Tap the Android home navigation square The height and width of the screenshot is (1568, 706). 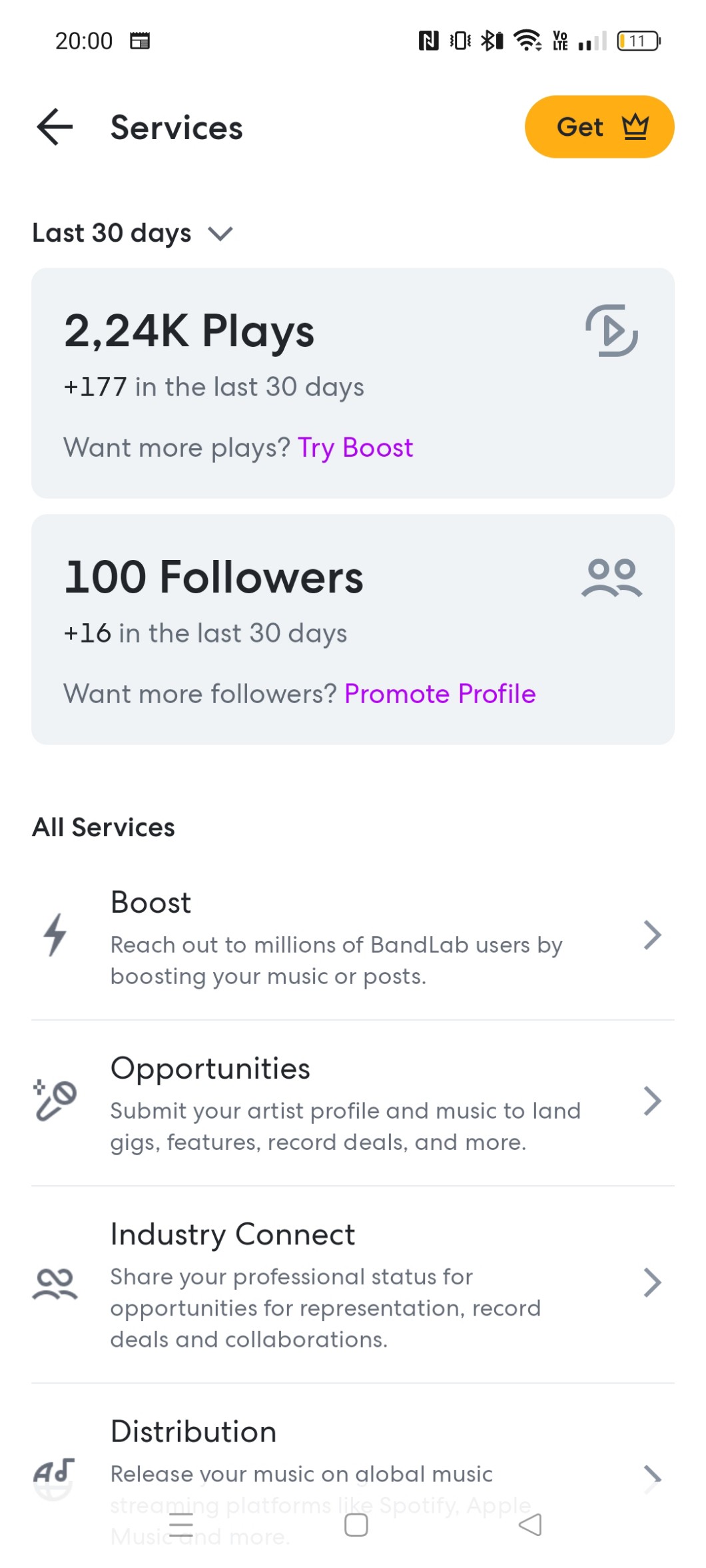[x=356, y=1525]
